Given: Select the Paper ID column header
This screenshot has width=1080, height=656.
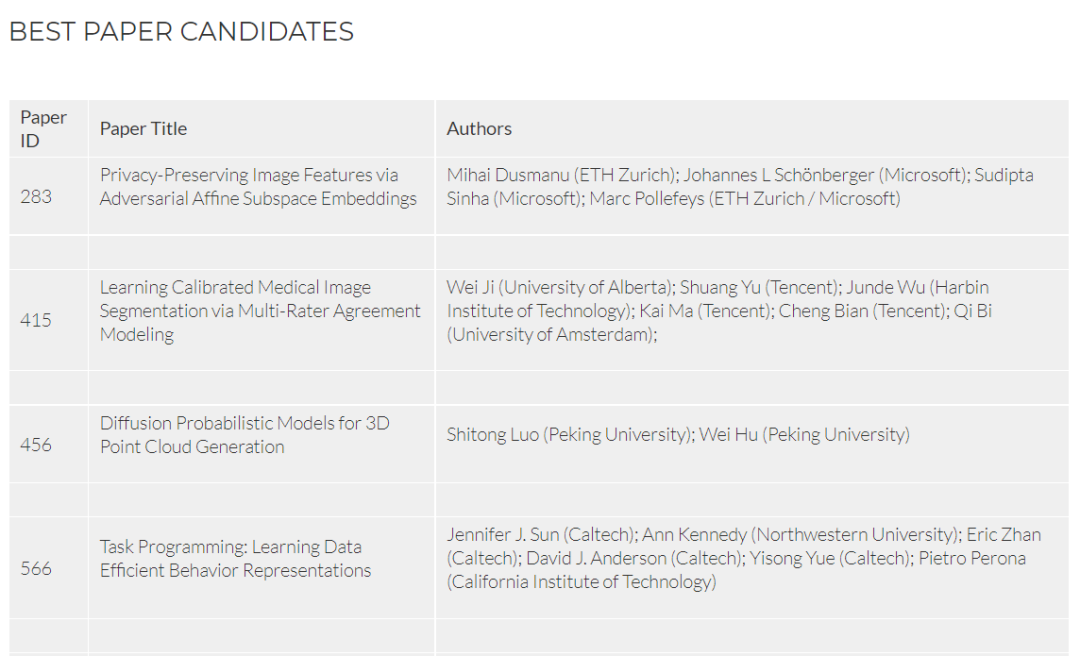Looking at the screenshot, I should point(43,129).
